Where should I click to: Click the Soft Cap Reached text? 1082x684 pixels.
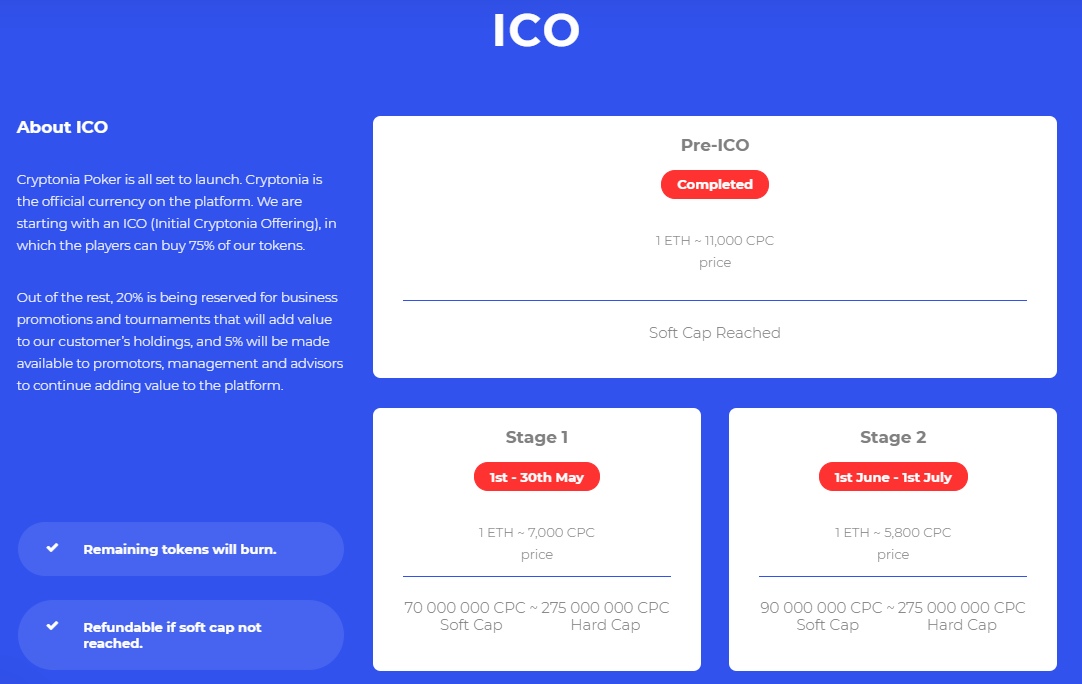click(x=714, y=333)
